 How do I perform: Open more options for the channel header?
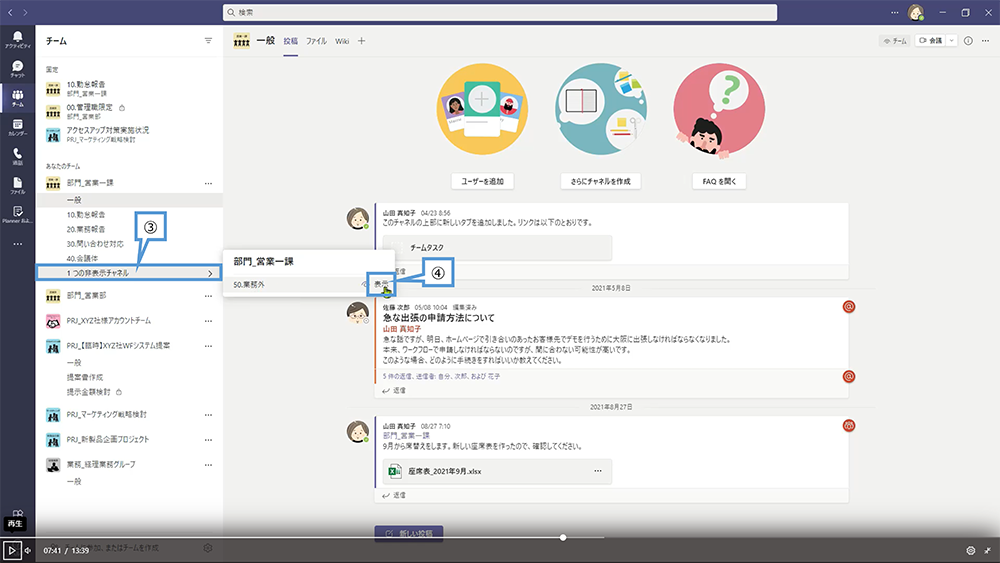(985, 41)
